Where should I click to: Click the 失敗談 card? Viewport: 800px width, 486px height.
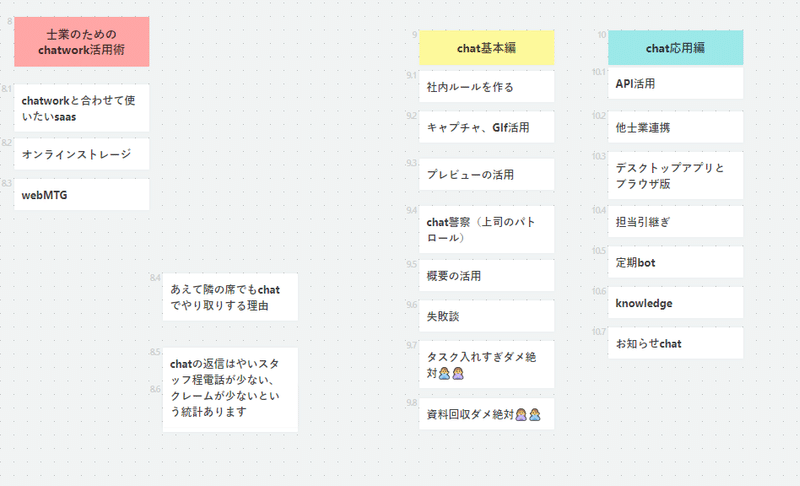click(487, 316)
